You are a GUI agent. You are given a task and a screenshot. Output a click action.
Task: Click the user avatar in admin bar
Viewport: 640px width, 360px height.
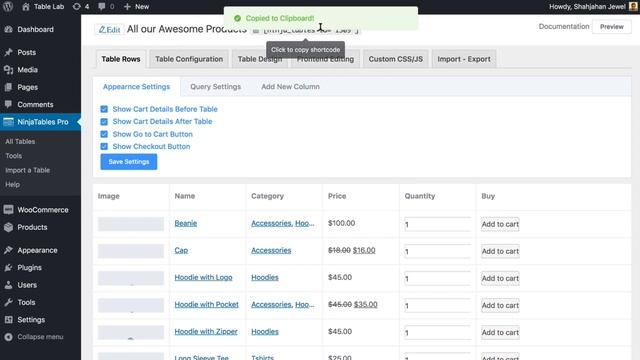tap(633, 7)
